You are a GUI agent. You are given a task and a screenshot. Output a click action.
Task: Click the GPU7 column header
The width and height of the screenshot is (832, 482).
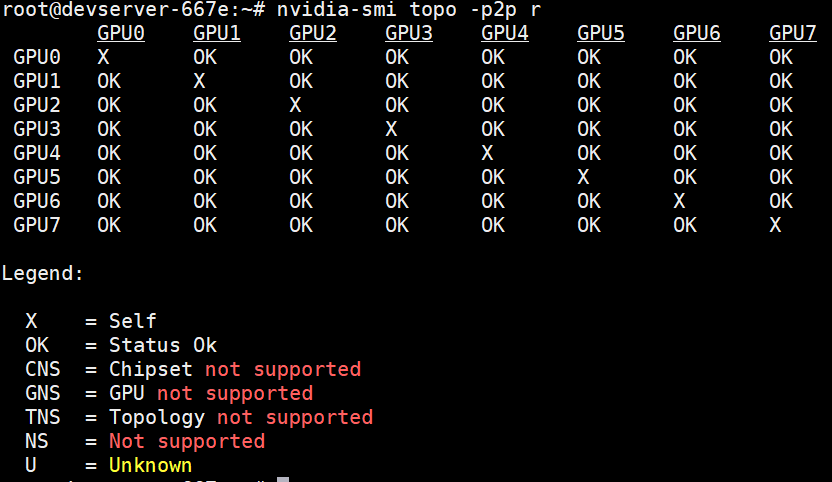pyautogui.click(x=793, y=34)
